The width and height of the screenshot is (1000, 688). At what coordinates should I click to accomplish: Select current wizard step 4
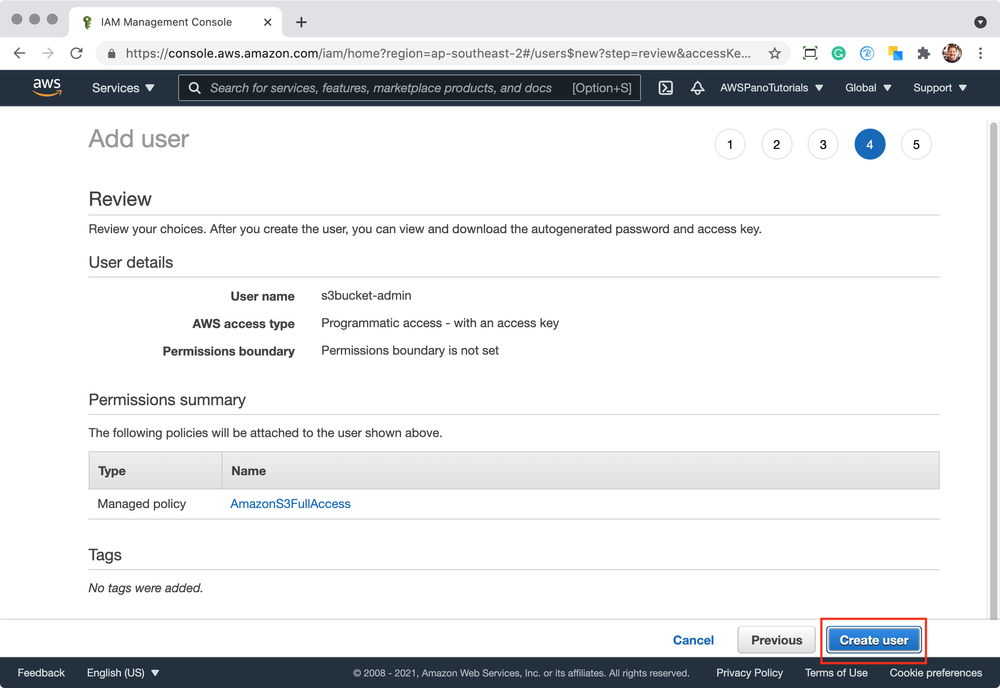(x=869, y=145)
